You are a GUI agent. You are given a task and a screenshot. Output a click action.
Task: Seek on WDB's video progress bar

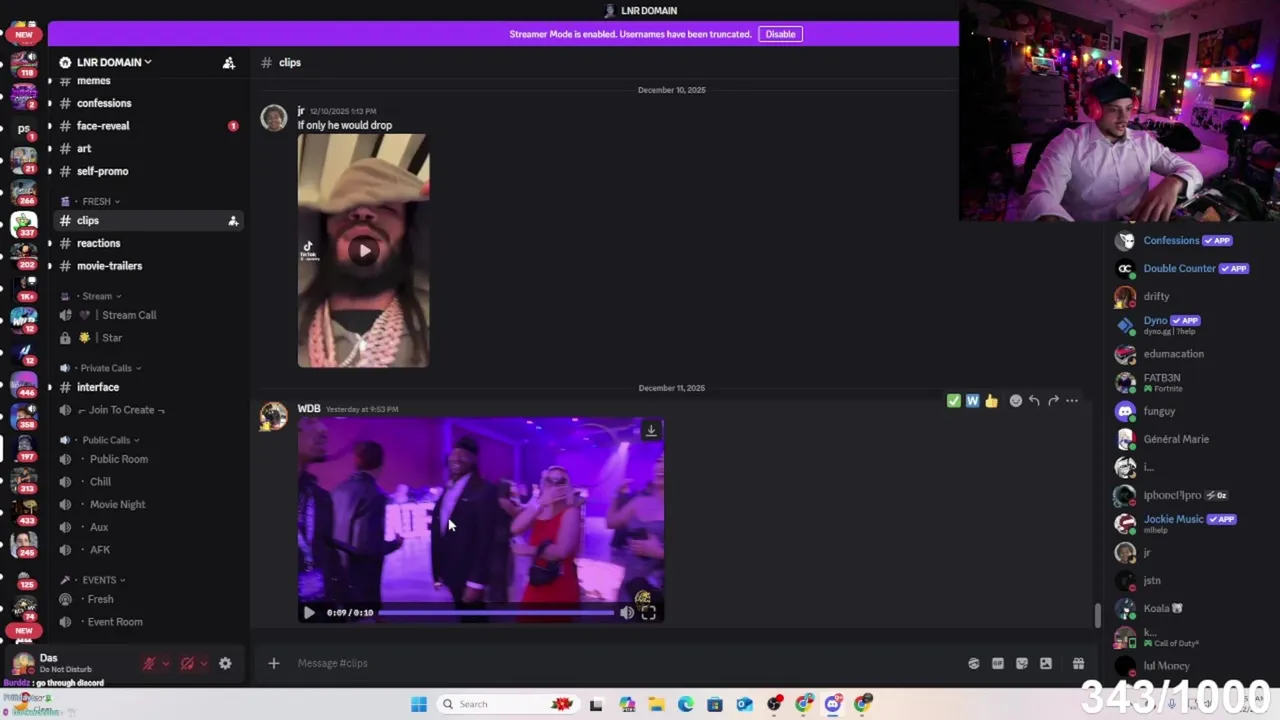coord(497,613)
